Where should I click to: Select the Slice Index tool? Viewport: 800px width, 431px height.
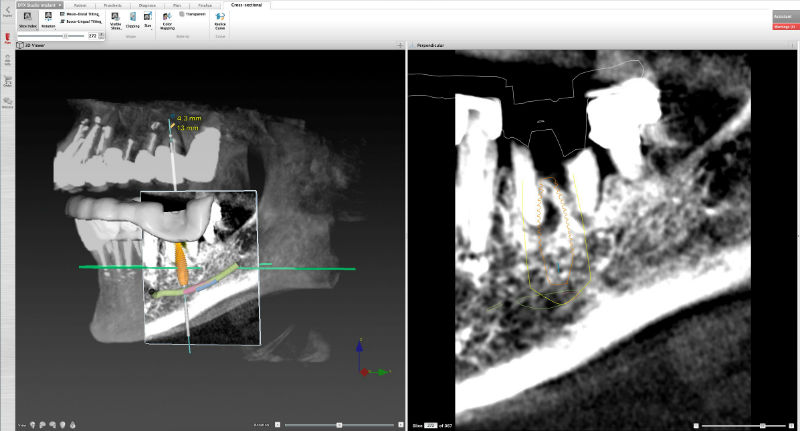(27, 19)
